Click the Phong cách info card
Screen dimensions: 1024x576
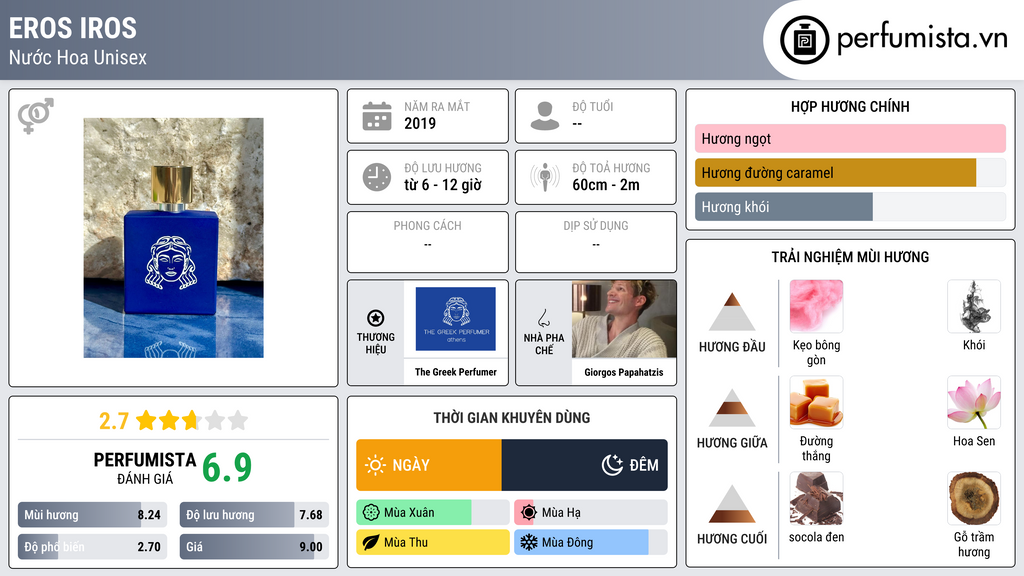click(x=428, y=242)
